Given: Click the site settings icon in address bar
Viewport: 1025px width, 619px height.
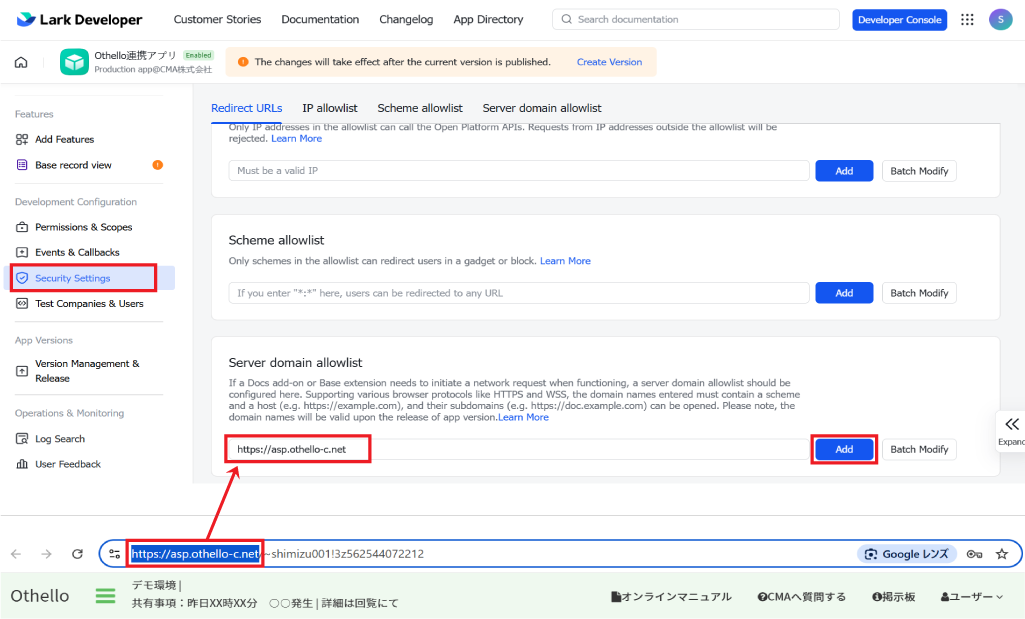Looking at the screenshot, I should [x=114, y=554].
